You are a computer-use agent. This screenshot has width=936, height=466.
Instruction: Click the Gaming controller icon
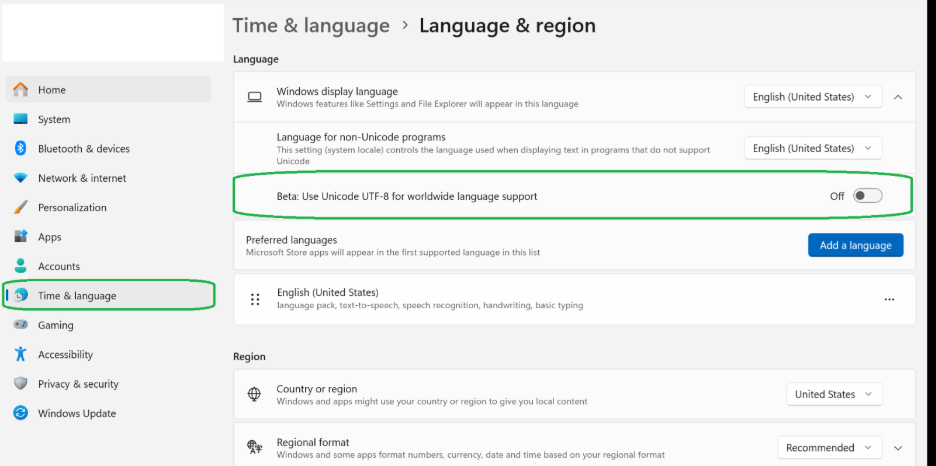click(x=20, y=325)
